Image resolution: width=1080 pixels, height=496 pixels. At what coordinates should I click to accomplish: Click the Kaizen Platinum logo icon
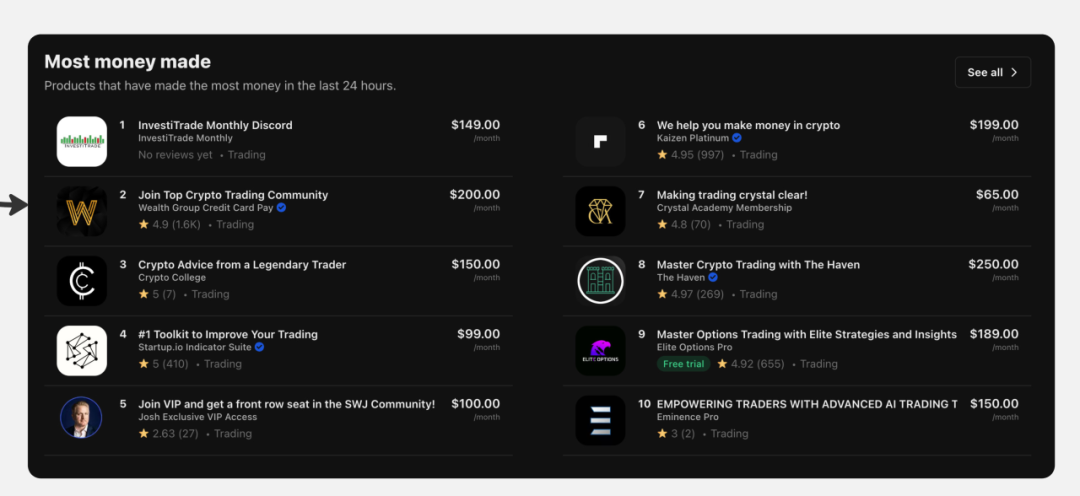click(x=600, y=141)
